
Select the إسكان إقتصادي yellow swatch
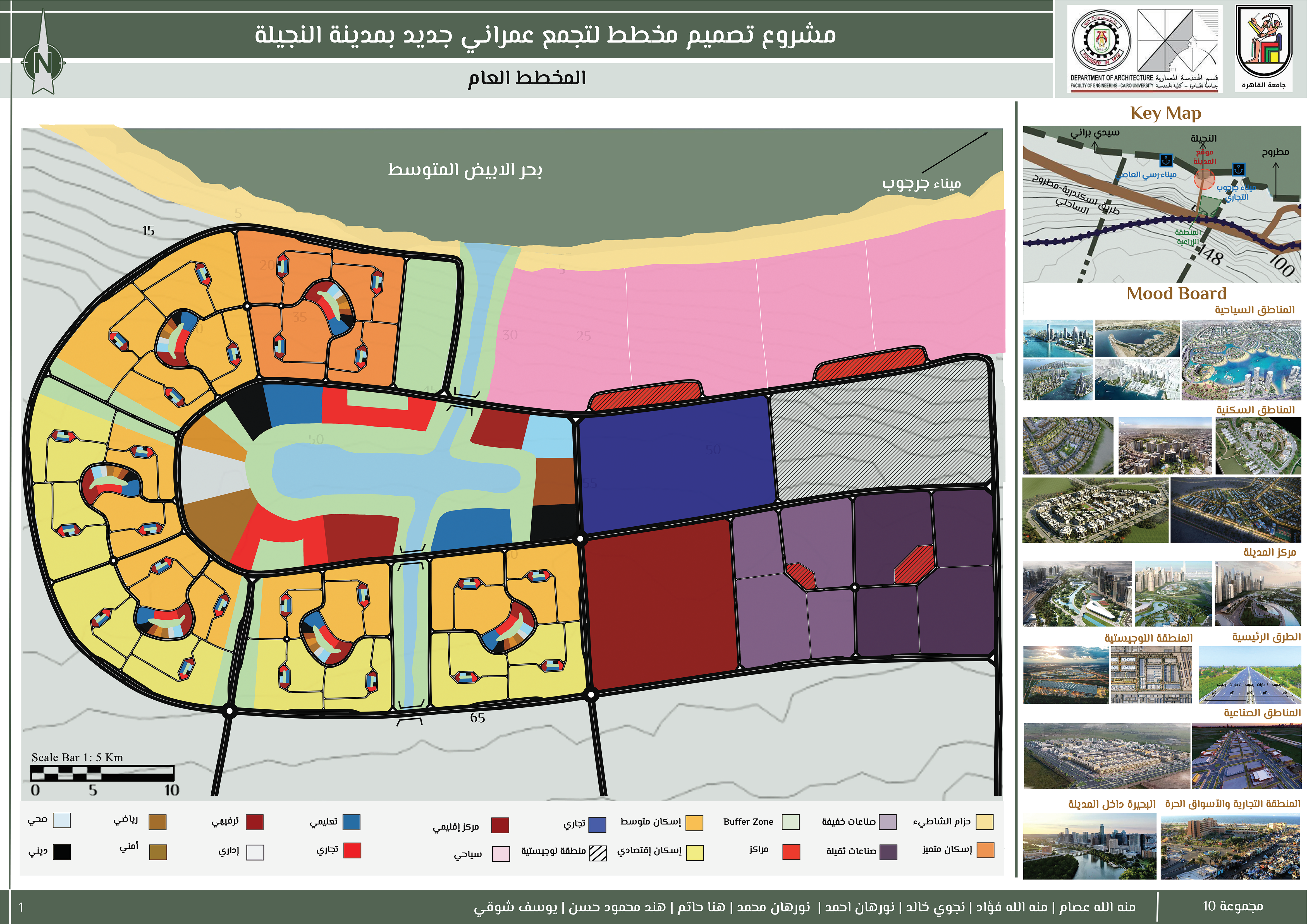pos(695,852)
